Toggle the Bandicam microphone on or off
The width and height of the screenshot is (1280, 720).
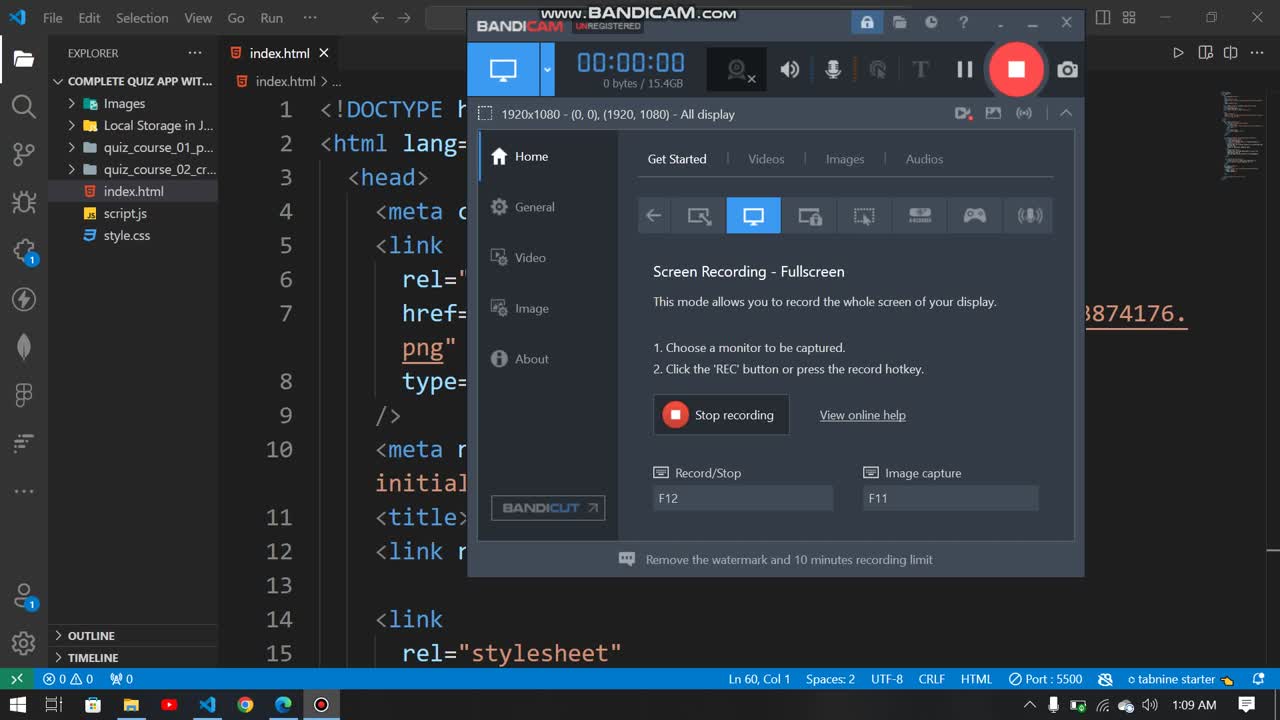point(832,69)
